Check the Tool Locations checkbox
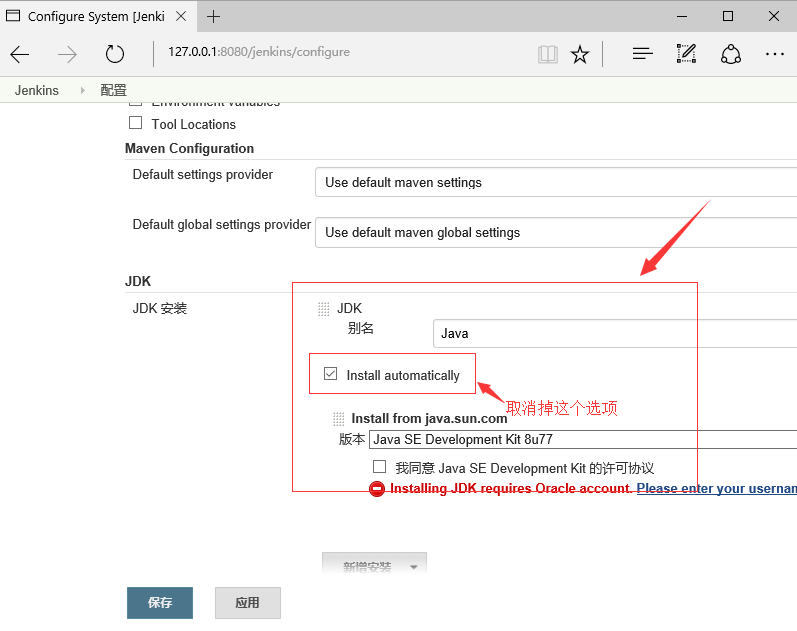This screenshot has height=631, width=797. coord(136,123)
